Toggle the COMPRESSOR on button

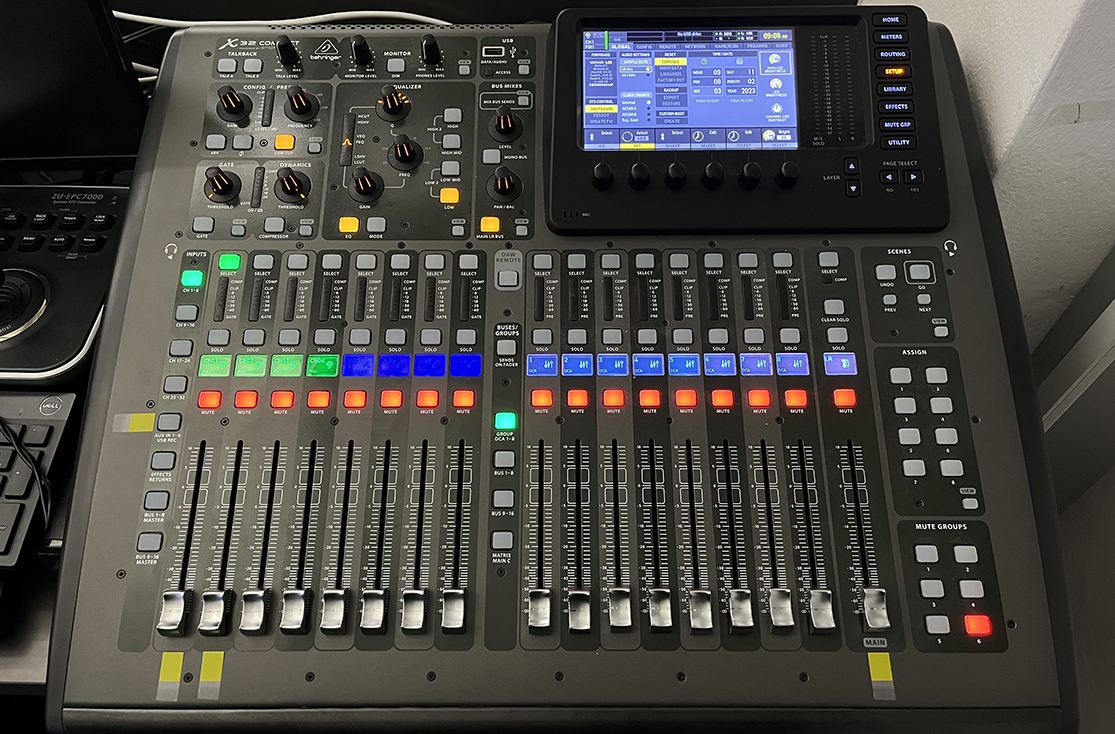point(274,225)
